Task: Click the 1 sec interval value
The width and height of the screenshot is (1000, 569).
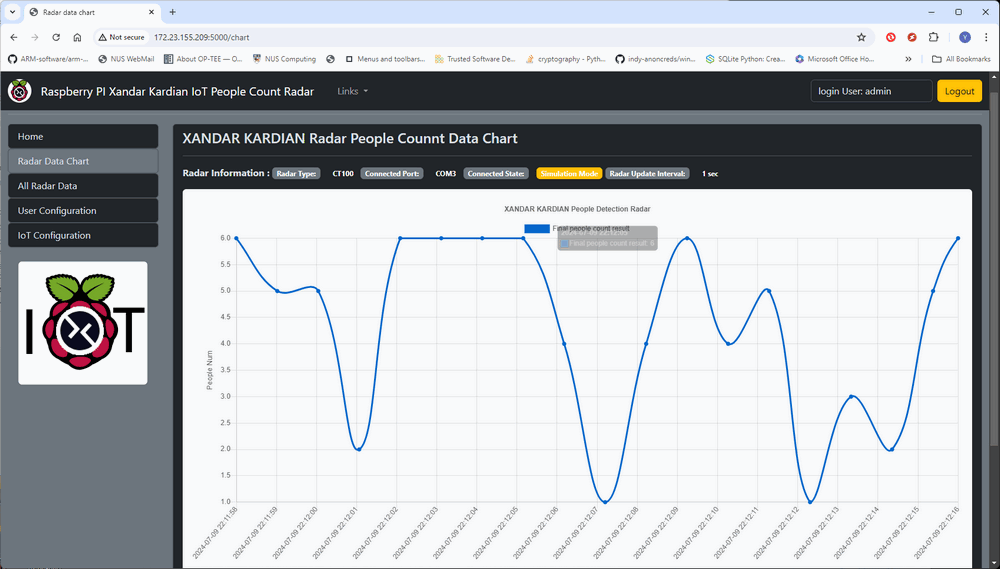Action: pyautogui.click(x=710, y=174)
